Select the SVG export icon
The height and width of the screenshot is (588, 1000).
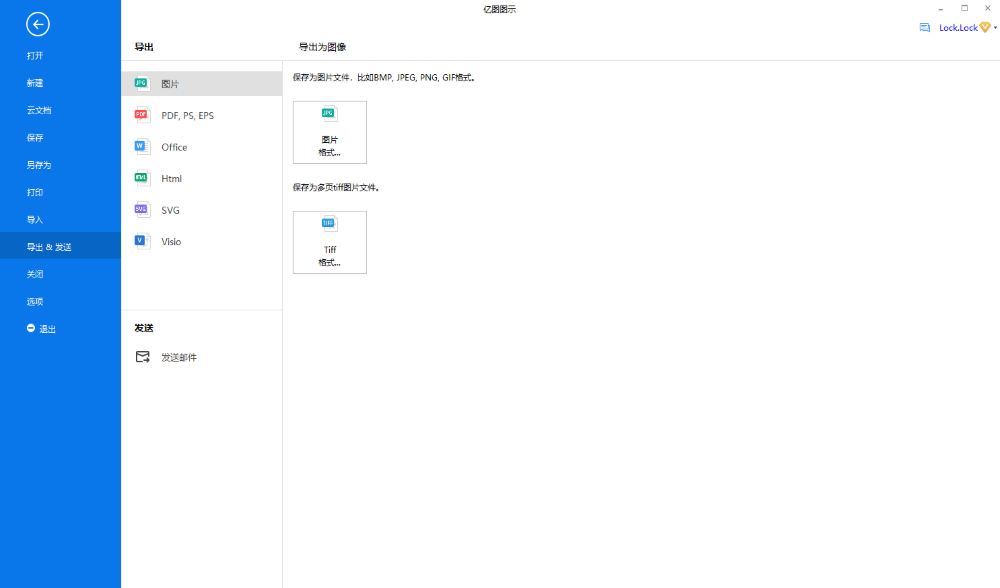click(x=142, y=210)
